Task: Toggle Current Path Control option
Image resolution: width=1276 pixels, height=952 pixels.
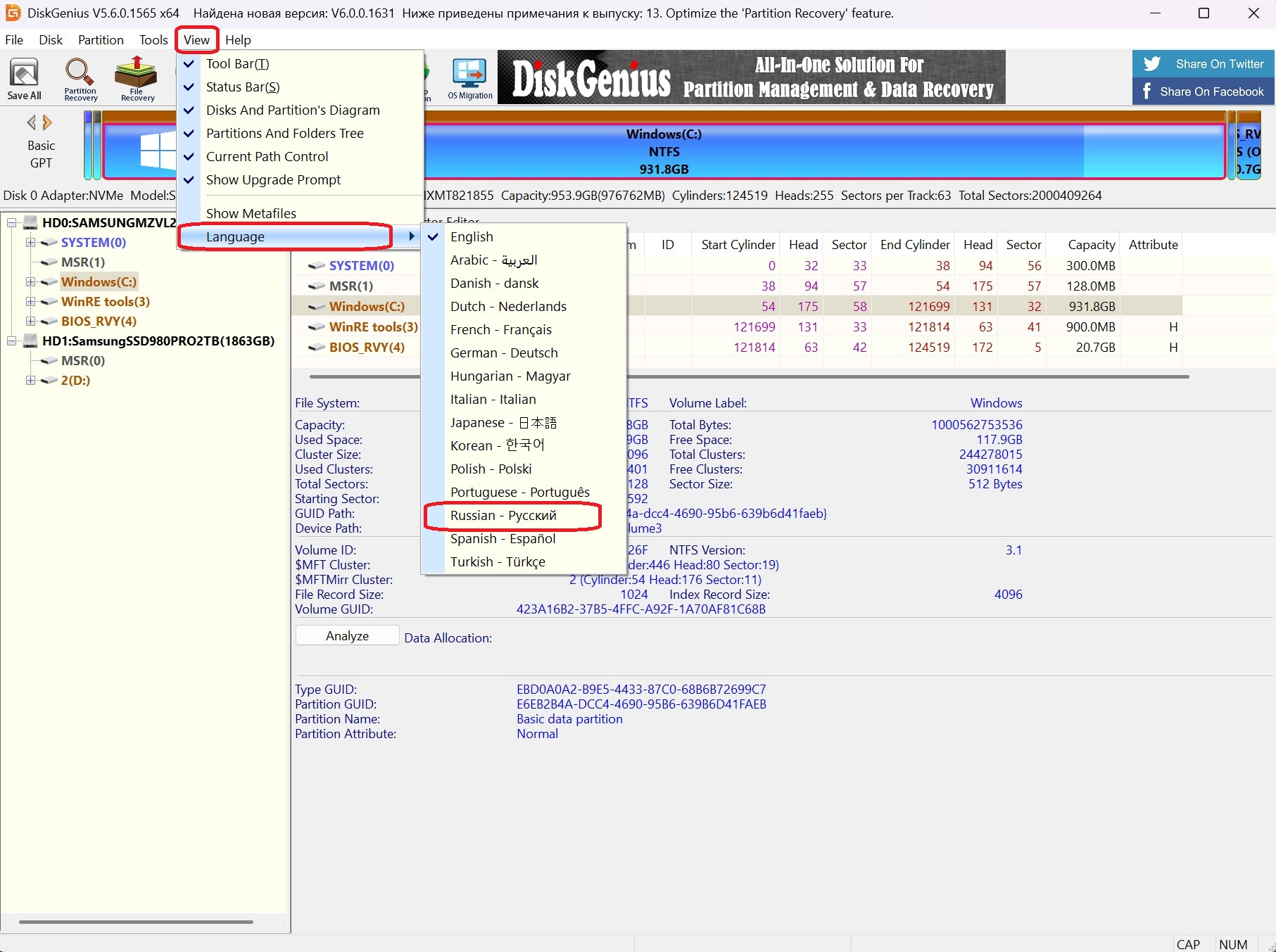Action: click(x=301, y=157)
